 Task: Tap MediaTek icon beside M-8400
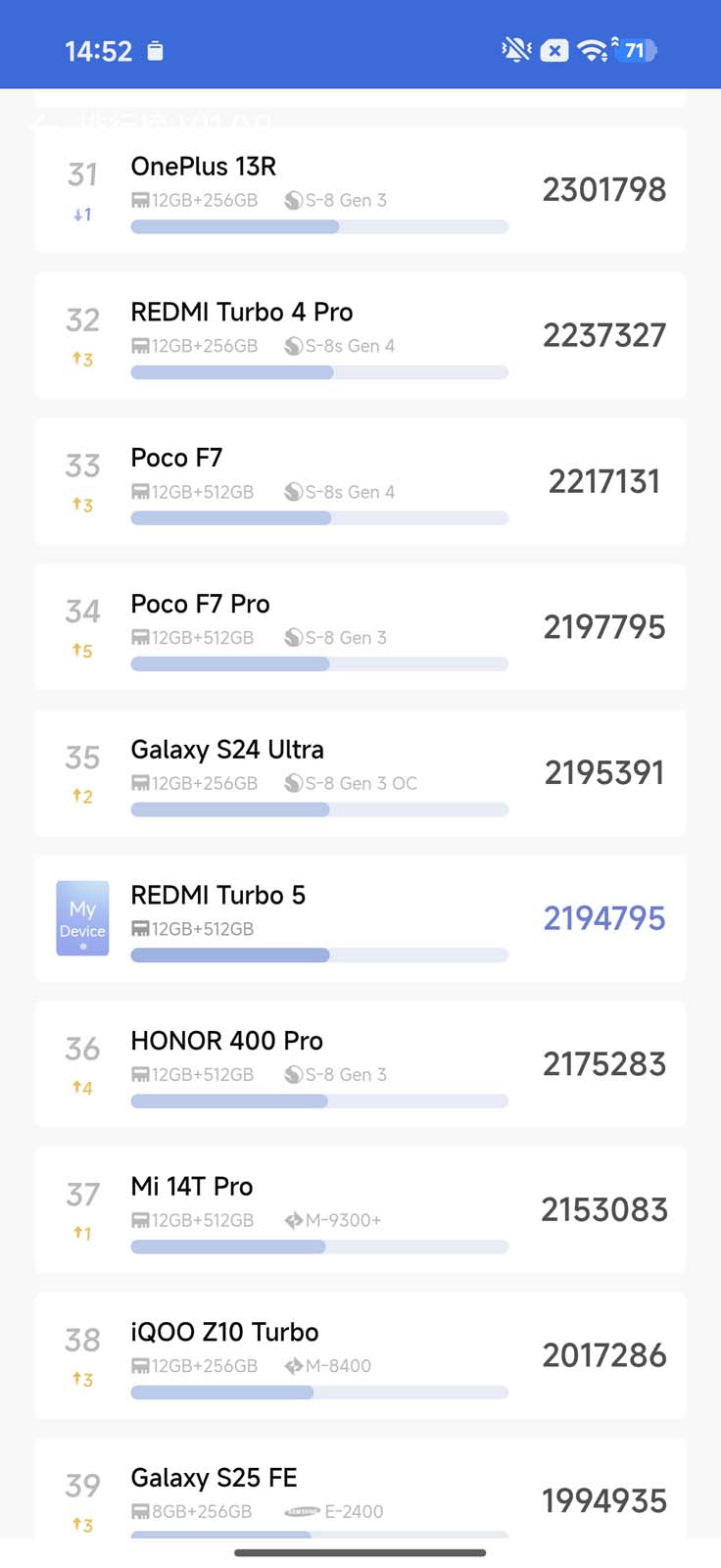293,1366
